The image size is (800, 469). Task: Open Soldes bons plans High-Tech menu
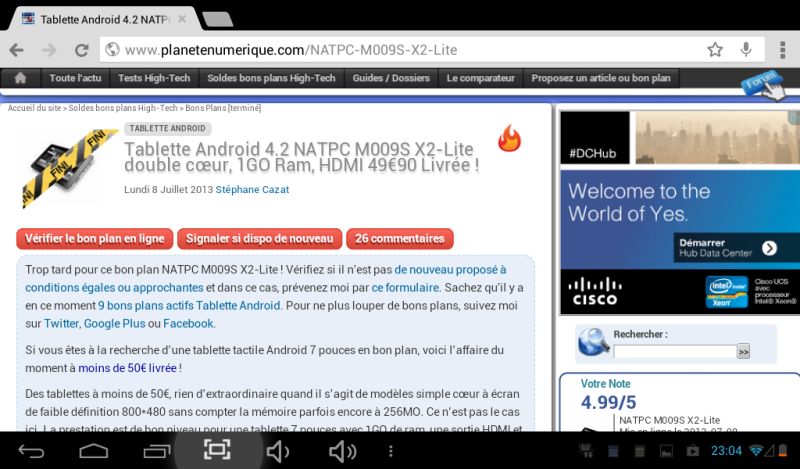pyautogui.click(x=271, y=78)
